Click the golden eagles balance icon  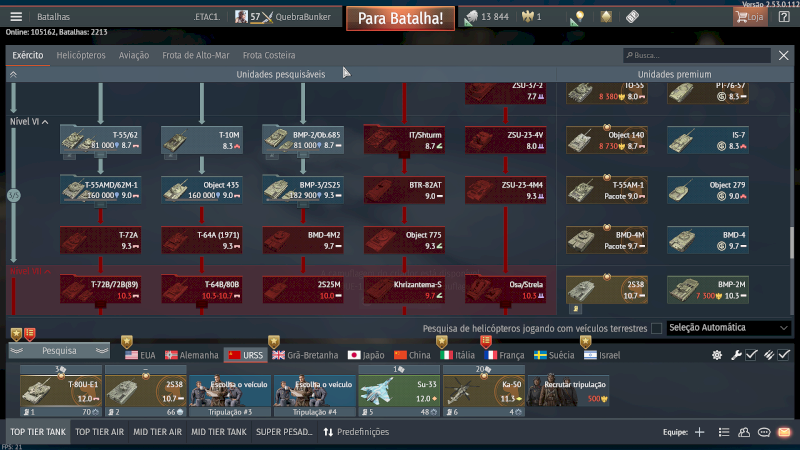tap(527, 17)
